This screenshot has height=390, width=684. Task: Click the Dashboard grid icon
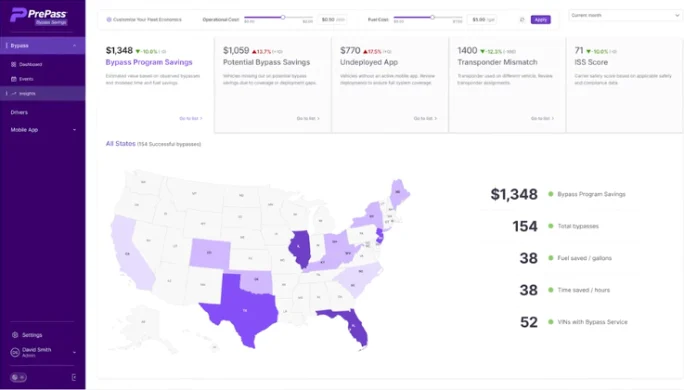pyautogui.click(x=14, y=64)
